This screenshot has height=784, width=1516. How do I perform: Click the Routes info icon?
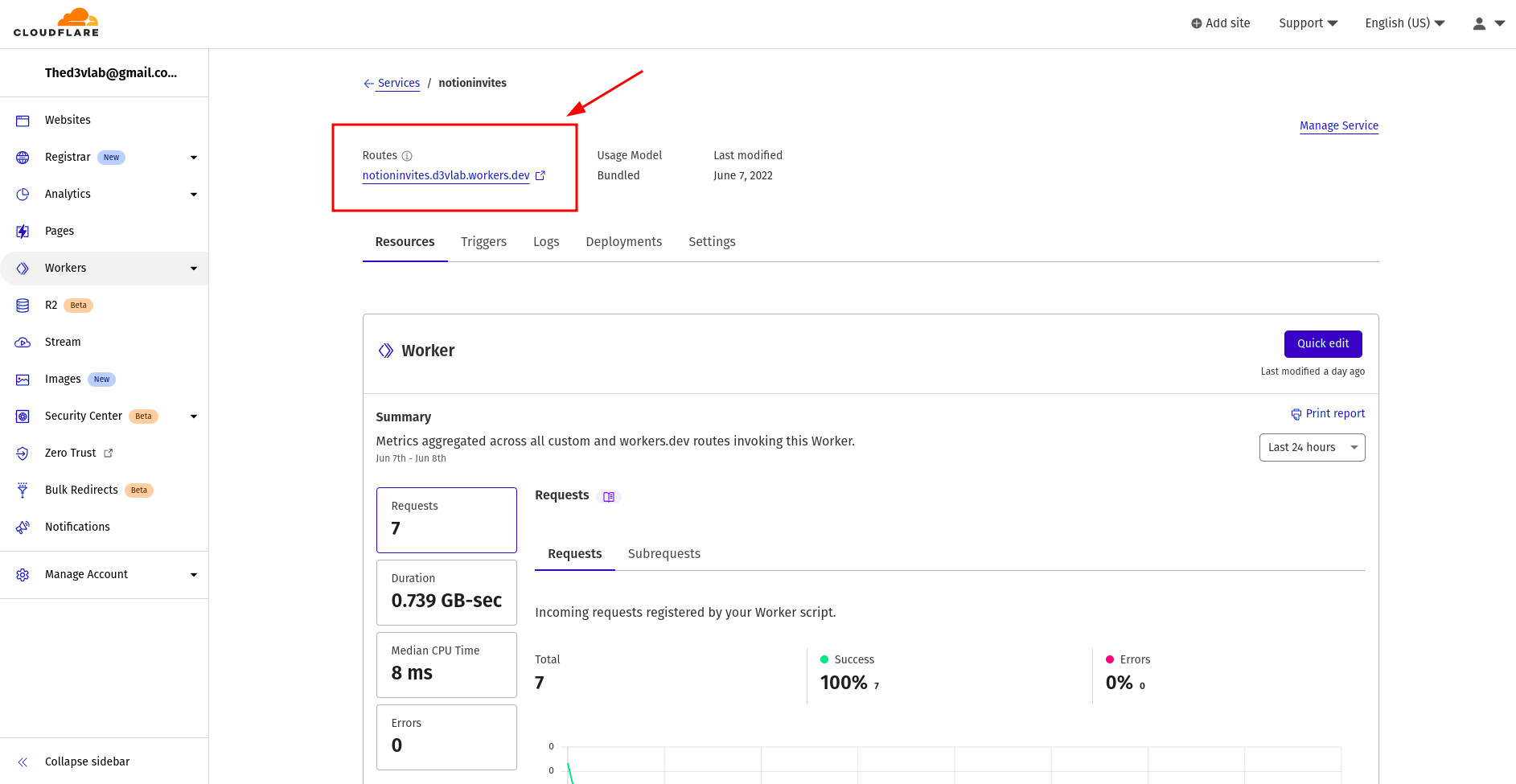coord(407,156)
